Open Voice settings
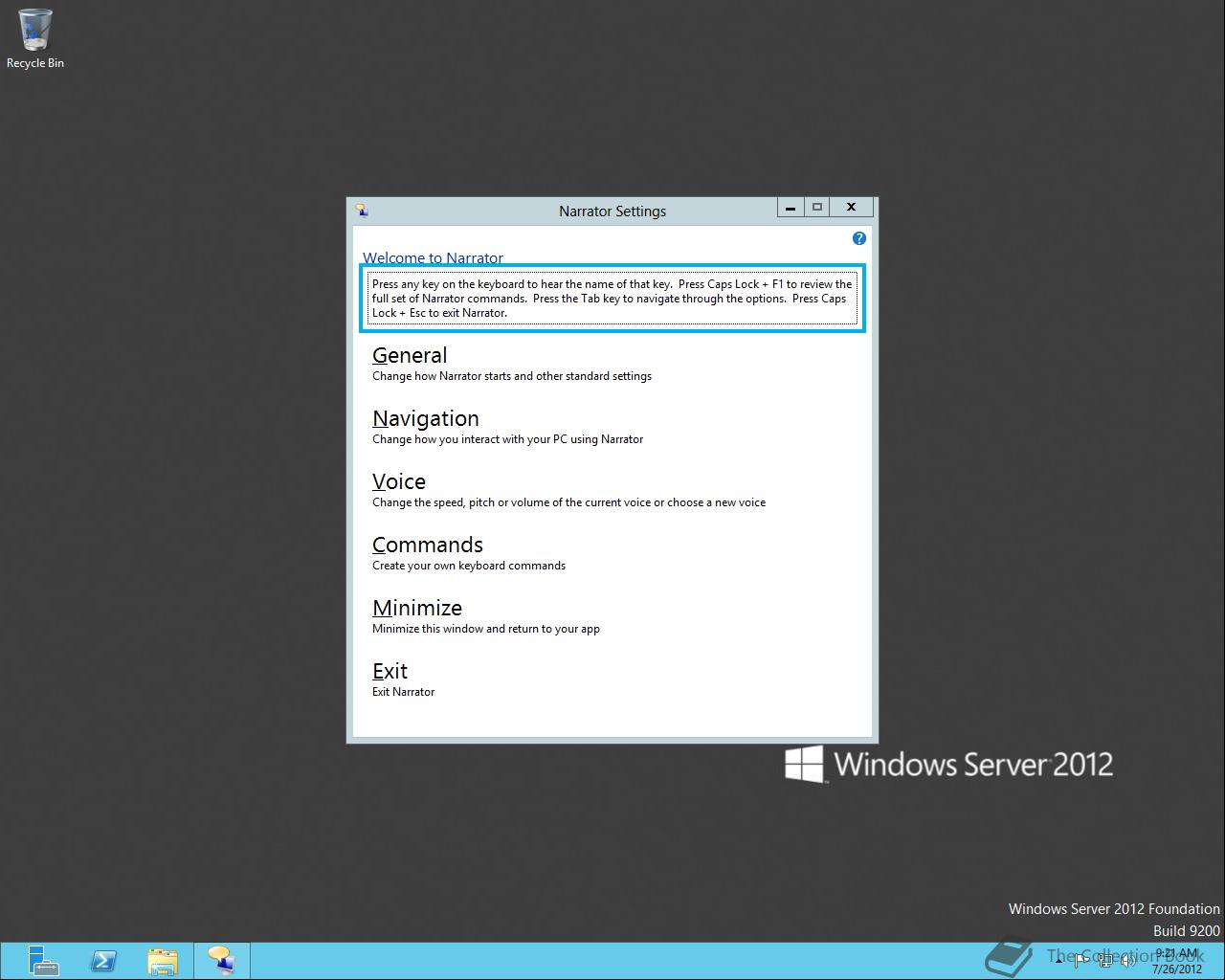This screenshot has width=1225, height=980. coord(399,481)
